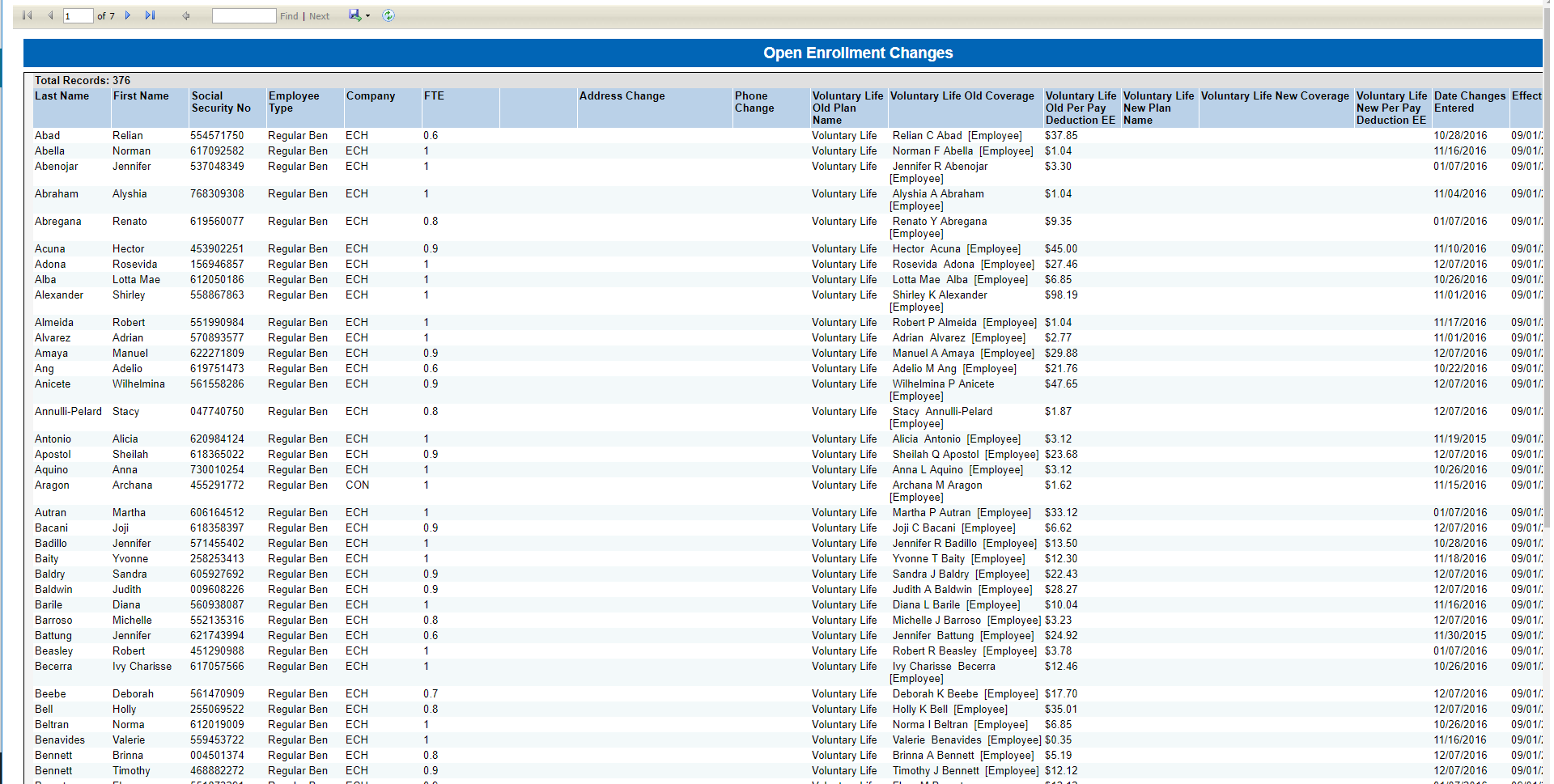Select last name Beltran
The height and width of the screenshot is (784, 1554).
click(52, 724)
